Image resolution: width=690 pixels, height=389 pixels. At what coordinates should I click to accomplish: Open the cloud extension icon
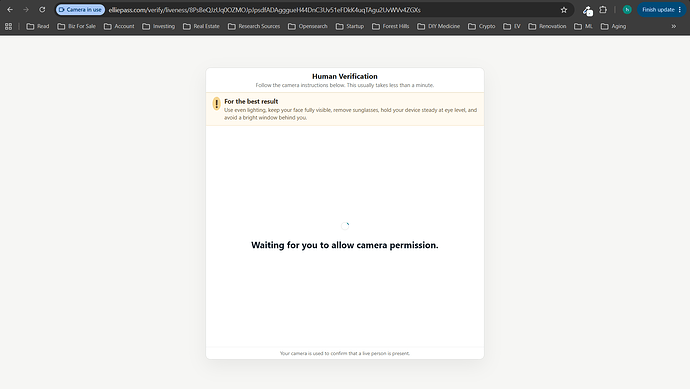click(587, 10)
